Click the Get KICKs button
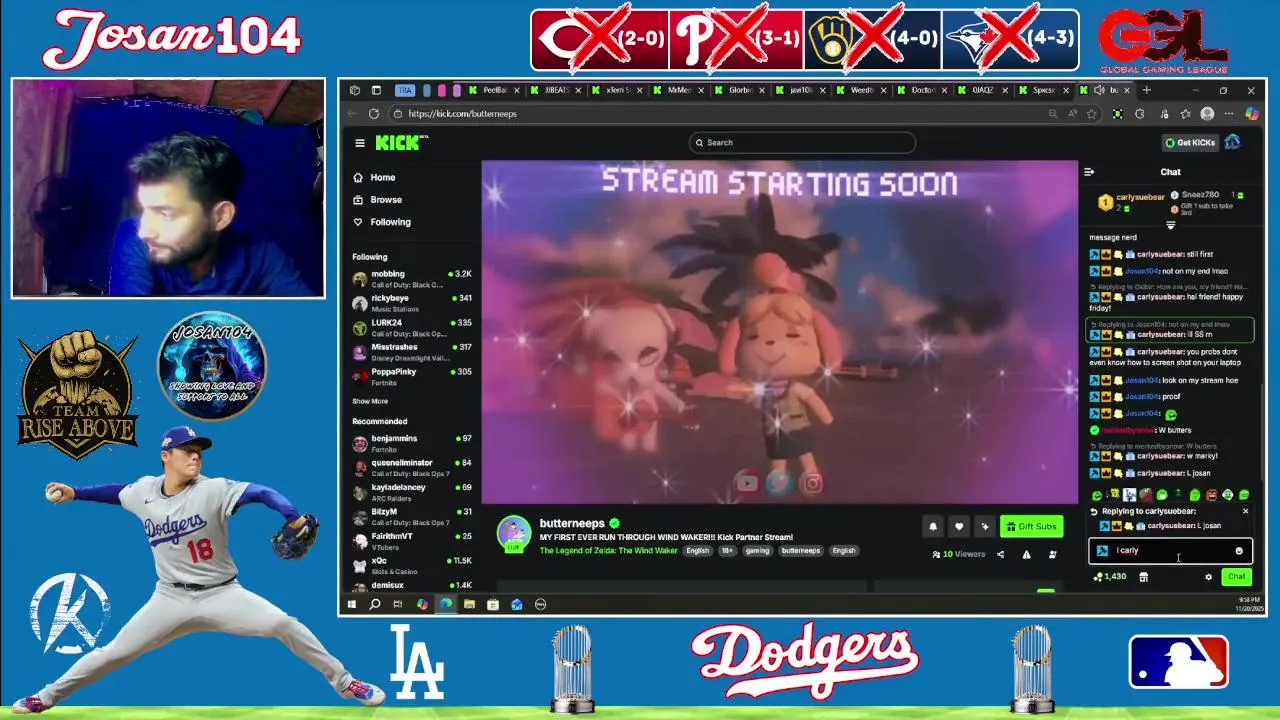 click(1189, 143)
